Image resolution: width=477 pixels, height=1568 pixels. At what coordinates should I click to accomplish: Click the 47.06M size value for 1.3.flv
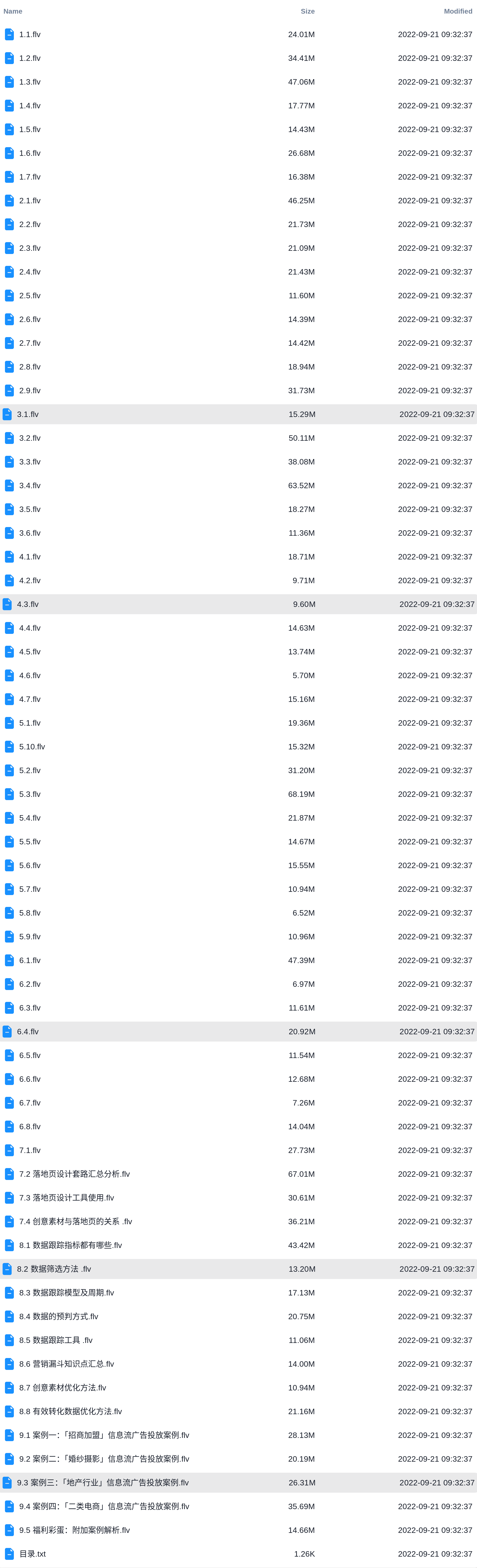click(x=302, y=82)
